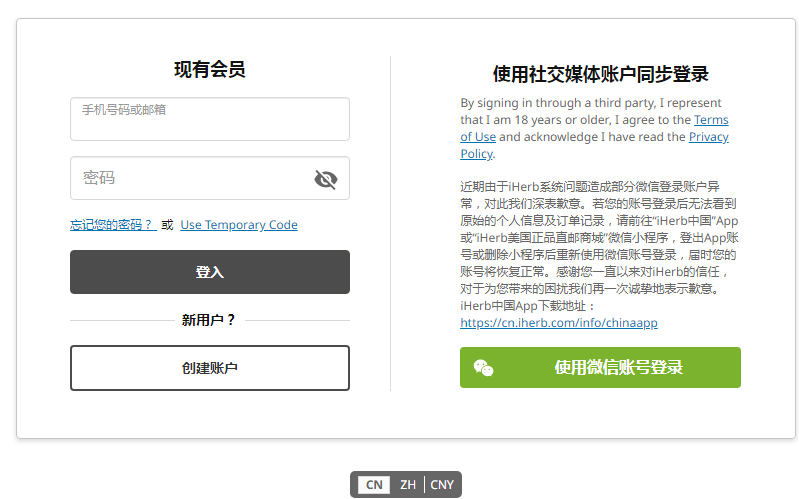Click the 创建账户 button
Viewport: 799px width, 499px height.
tap(209, 368)
